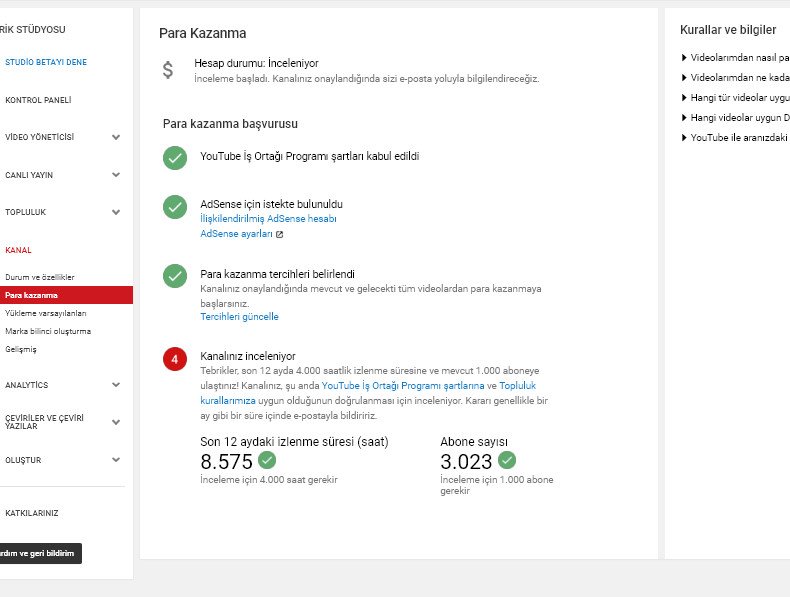Click green checkmark beside Partner Program şartları kabul edildi
The image size is (790, 597).
[x=175, y=158]
